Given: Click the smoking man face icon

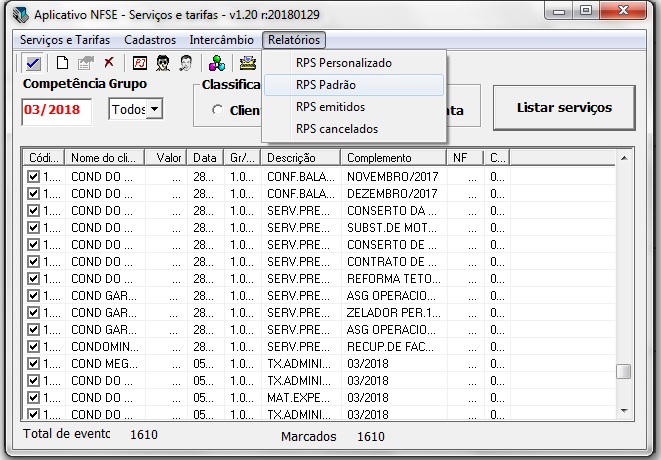Looking at the screenshot, I should [x=186, y=64].
